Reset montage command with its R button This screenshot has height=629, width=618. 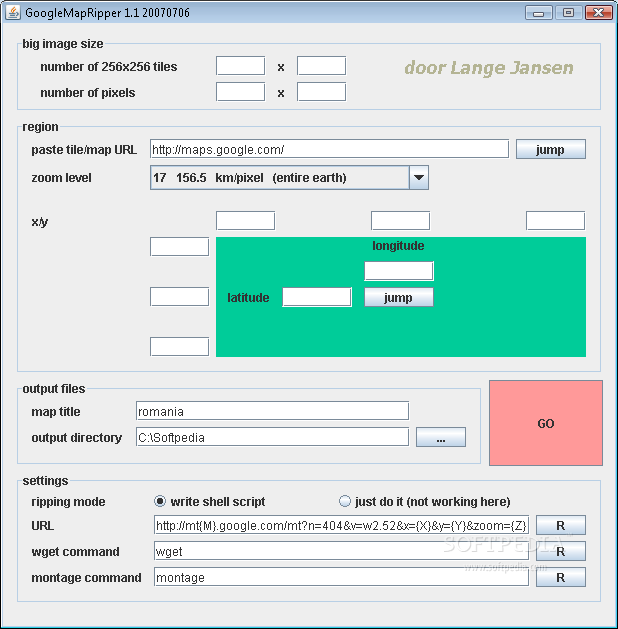(x=561, y=577)
